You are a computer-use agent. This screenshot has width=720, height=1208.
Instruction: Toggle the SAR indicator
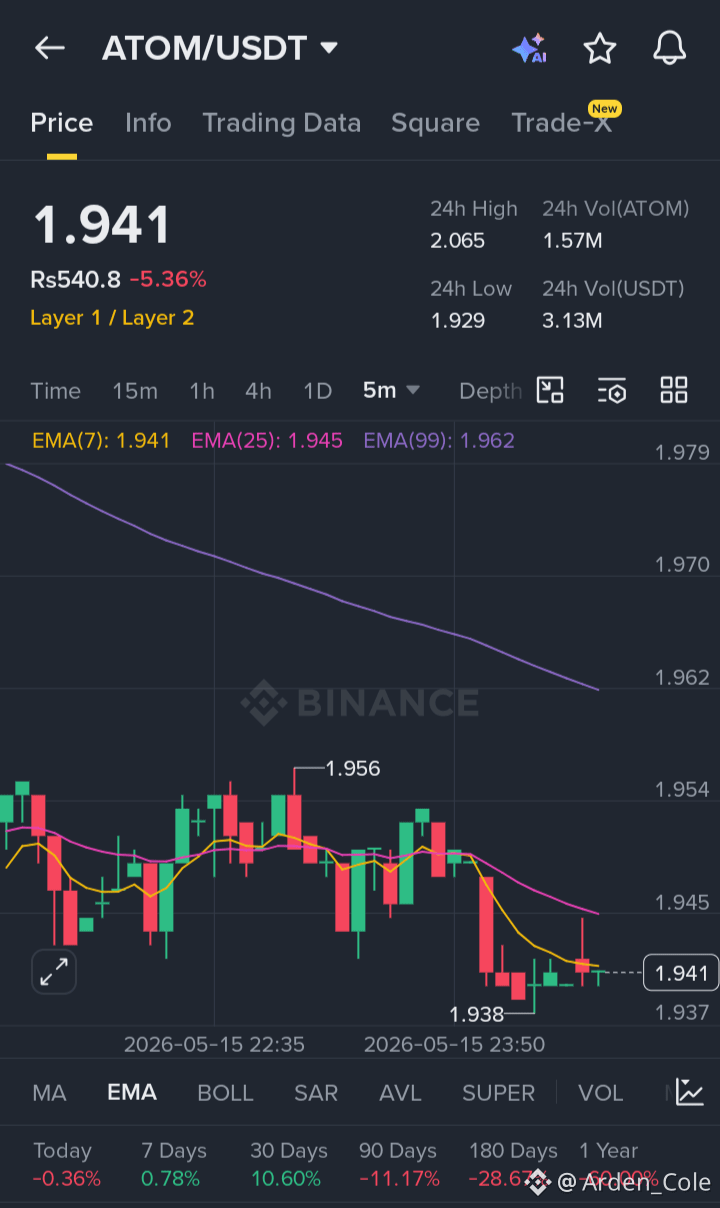point(316,1093)
